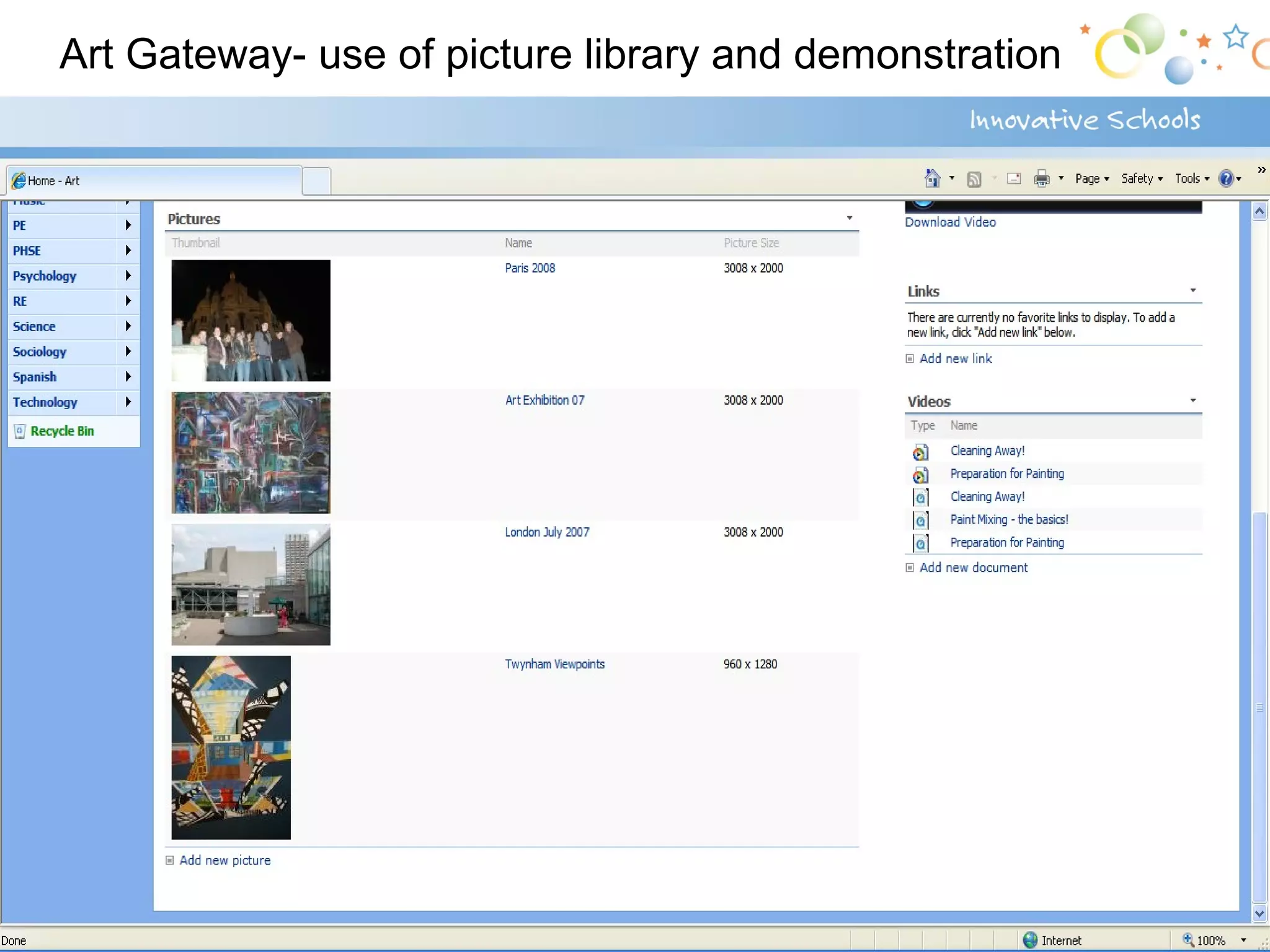Open the Videos web part menu arrow
This screenshot has width=1270, height=952.
click(x=1192, y=400)
